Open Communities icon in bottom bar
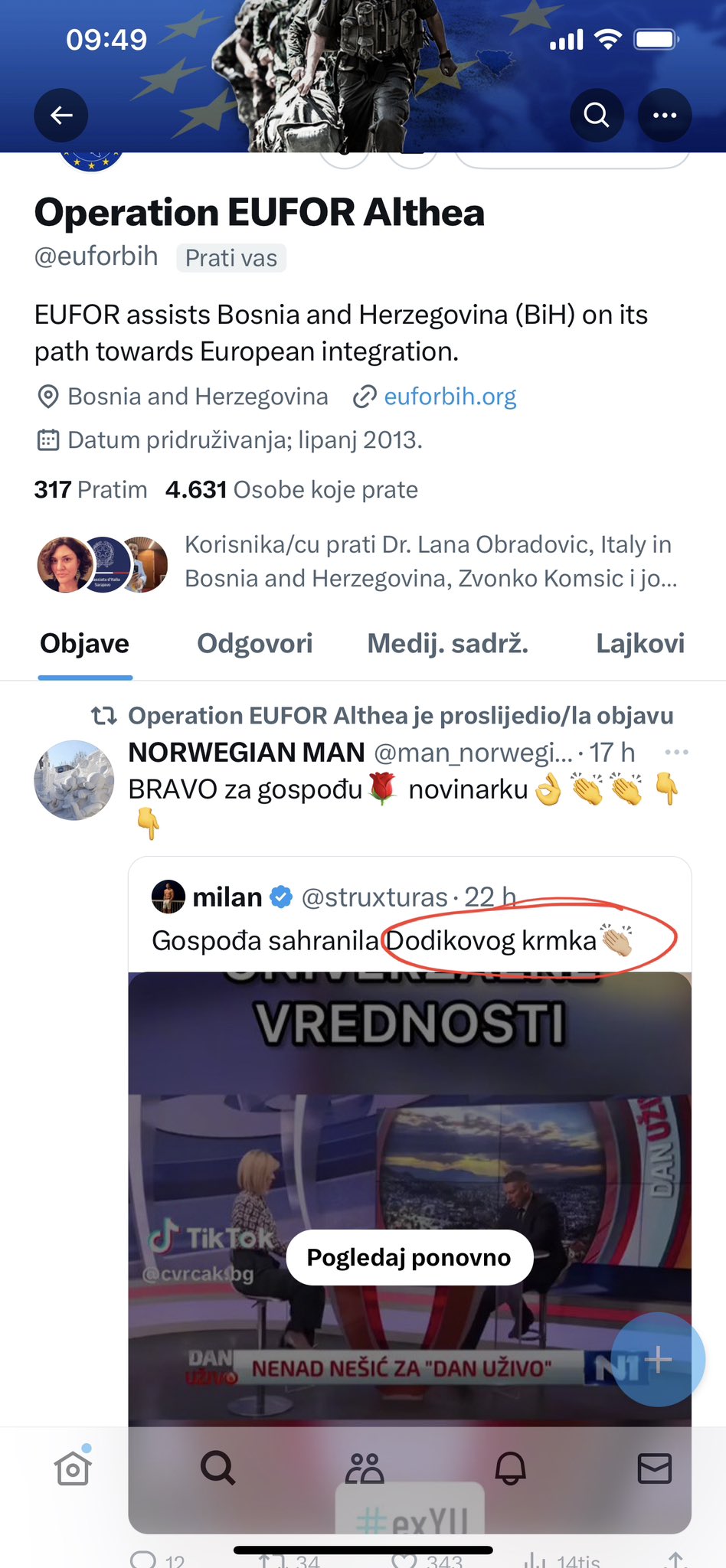Image resolution: width=726 pixels, height=1568 pixels. [364, 1468]
